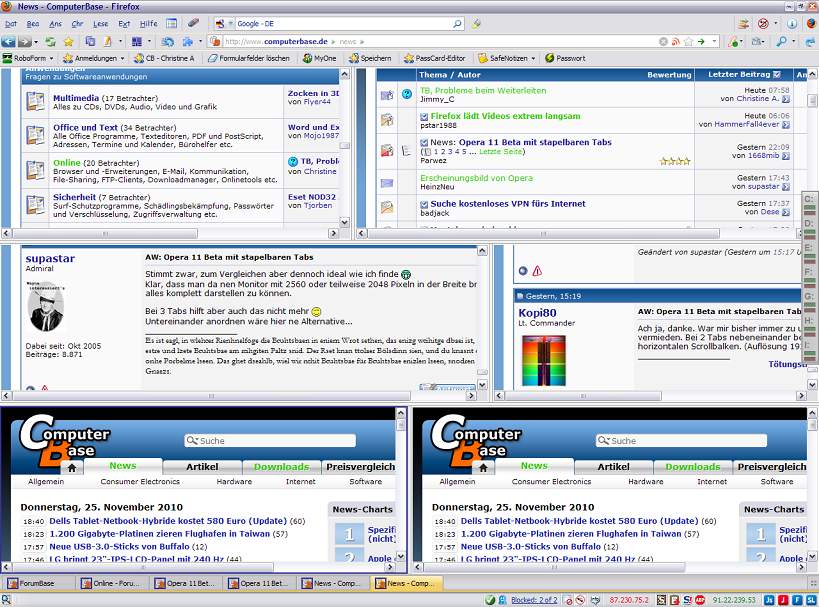This screenshot has width=819, height=607.
Task: Click the Adblock Plus ABP status bar icon
Action: click(x=700, y=600)
